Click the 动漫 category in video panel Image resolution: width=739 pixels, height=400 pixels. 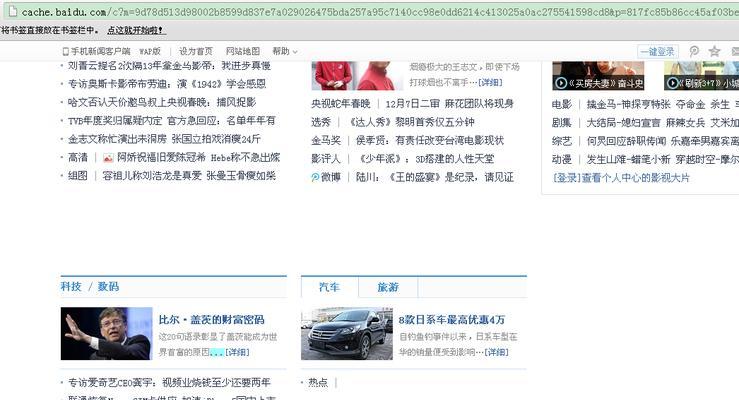click(561, 160)
